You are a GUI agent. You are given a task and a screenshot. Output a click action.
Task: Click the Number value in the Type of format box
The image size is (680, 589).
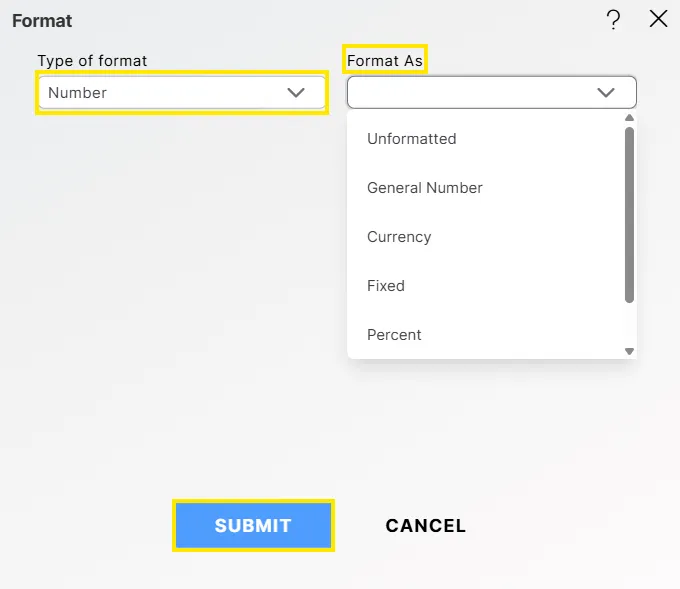pos(78,93)
